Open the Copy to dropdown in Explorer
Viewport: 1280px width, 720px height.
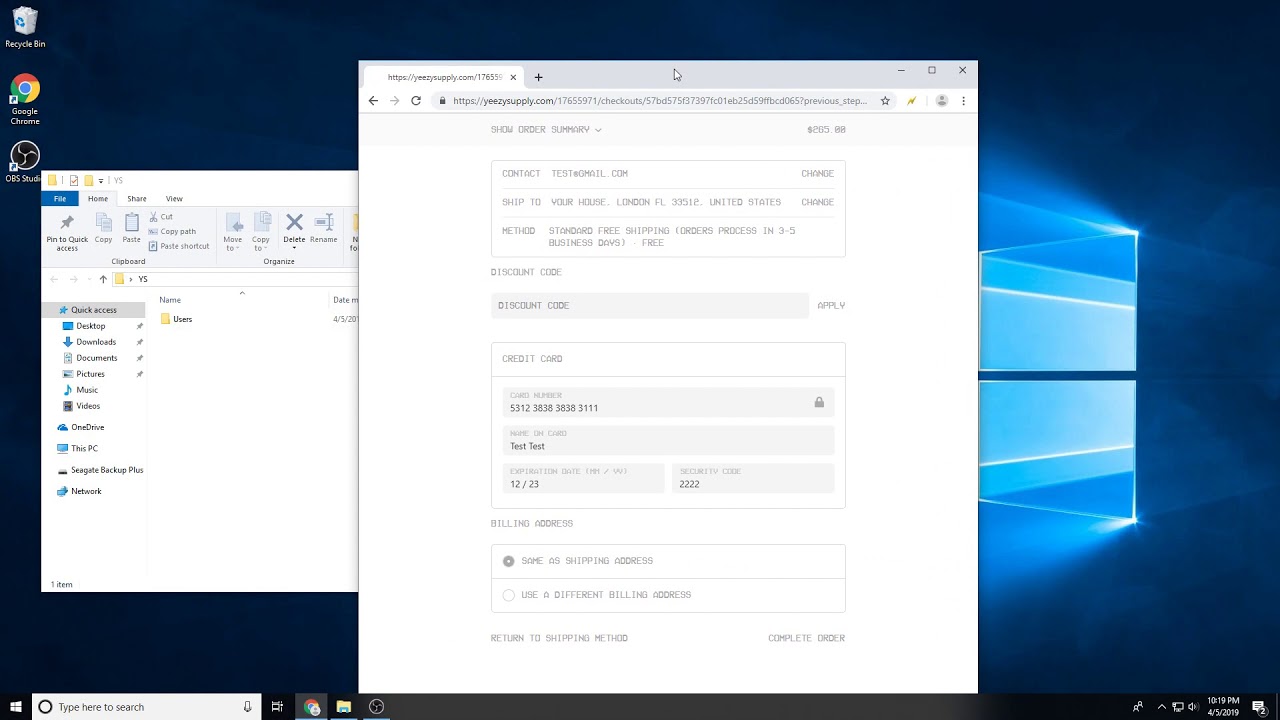click(x=261, y=244)
